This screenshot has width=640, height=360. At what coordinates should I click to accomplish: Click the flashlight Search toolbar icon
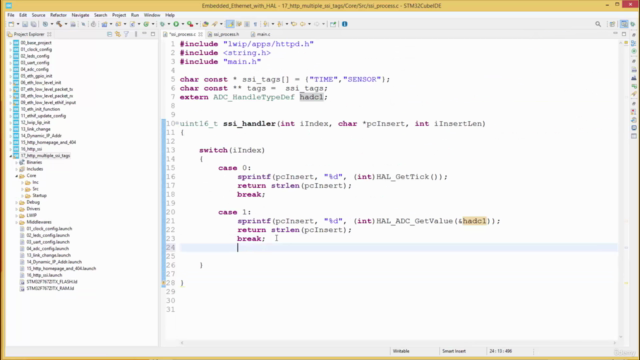pyautogui.click(x=215, y=24)
